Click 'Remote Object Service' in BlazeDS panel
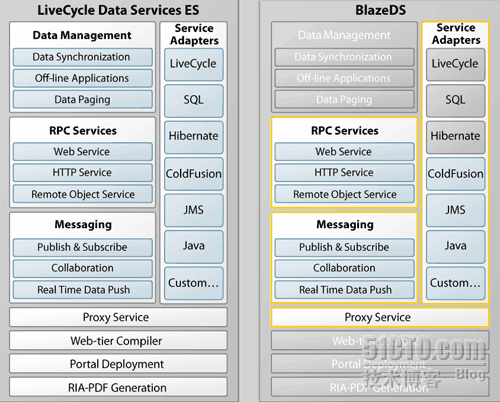Screen dimensions: 500x402 pyautogui.click(x=345, y=194)
